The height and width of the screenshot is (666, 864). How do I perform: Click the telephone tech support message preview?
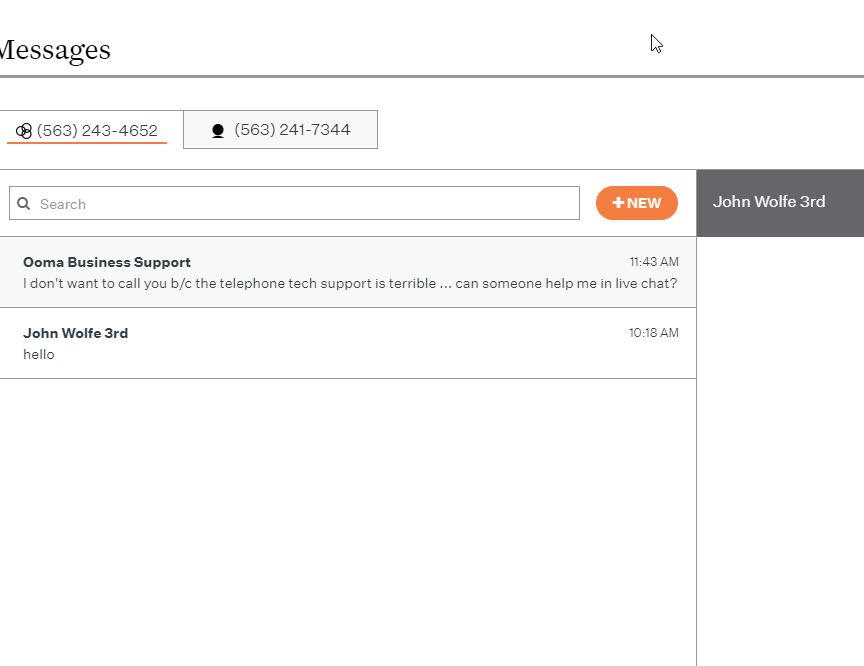[x=350, y=283]
